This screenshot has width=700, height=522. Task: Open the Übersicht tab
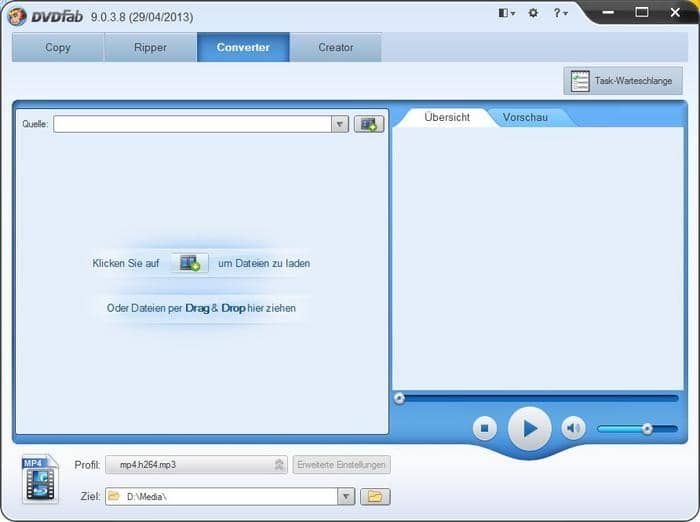(x=447, y=117)
